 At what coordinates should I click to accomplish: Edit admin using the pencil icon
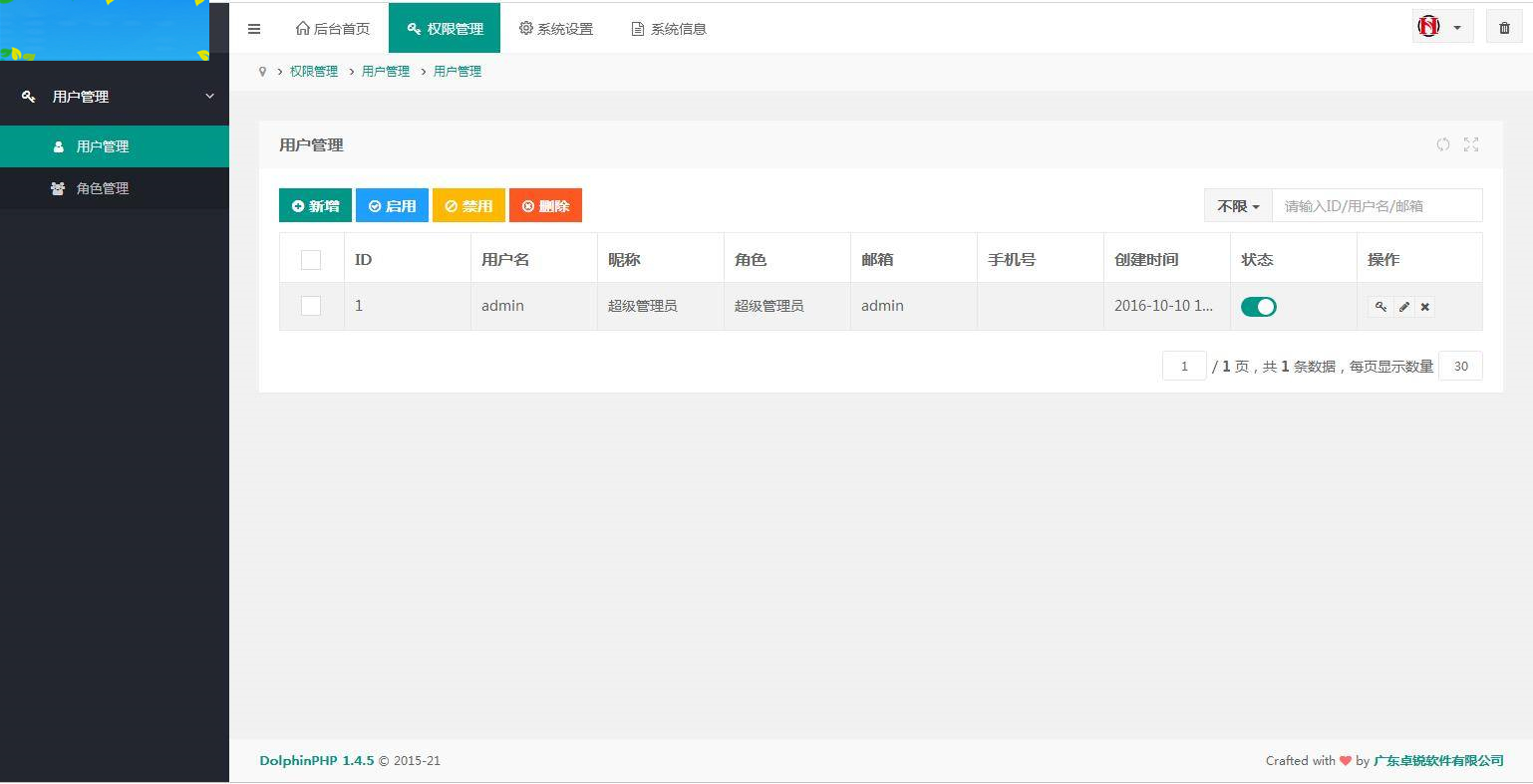tap(1403, 307)
